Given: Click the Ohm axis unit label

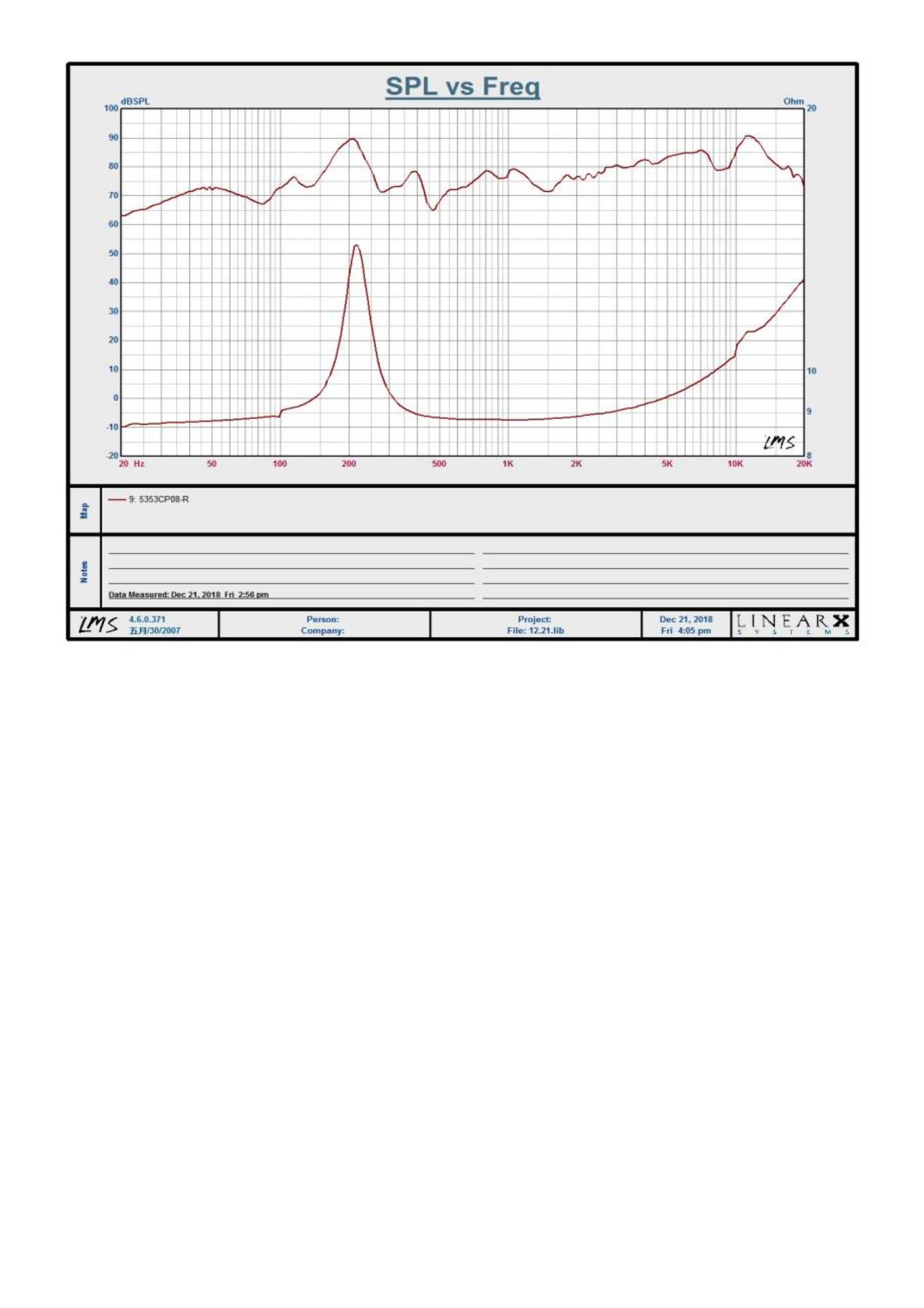Looking at the screenshot, I should click(x=793, y=102).
